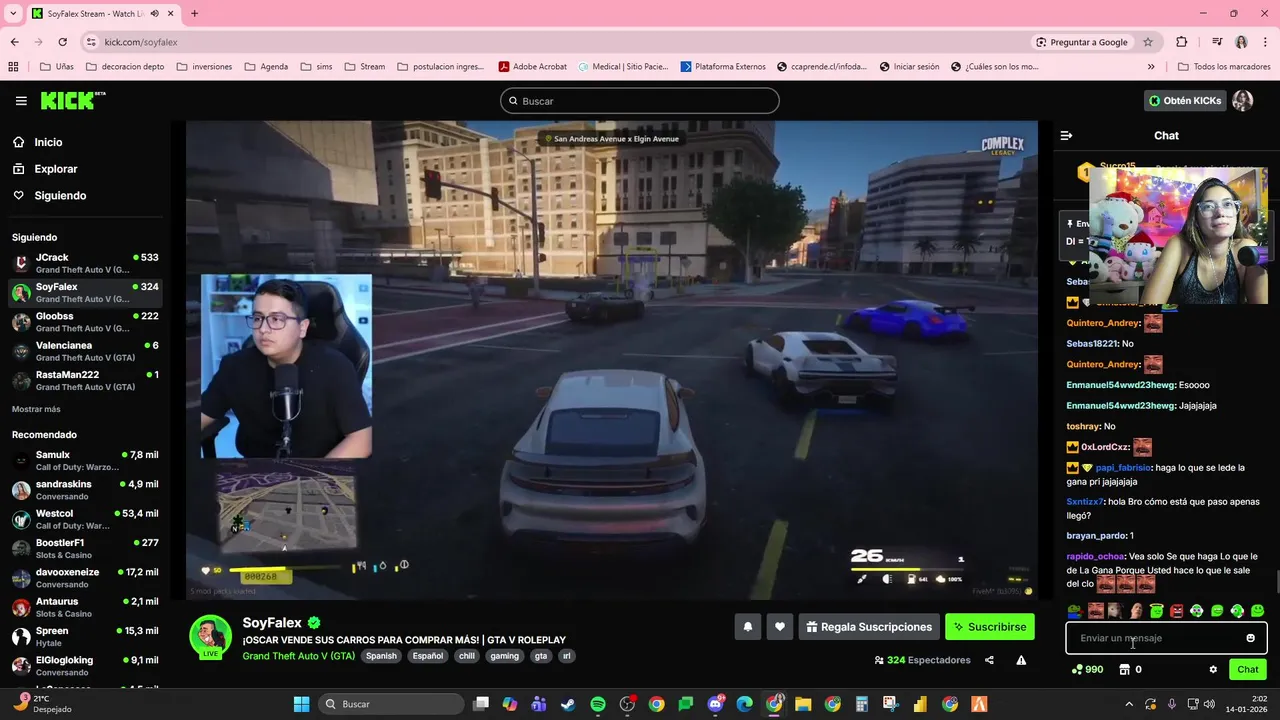This screenshot has height=720, width=1280.
Task: Toggle the follow heart for SoyFalex
Action: point(780,627)
